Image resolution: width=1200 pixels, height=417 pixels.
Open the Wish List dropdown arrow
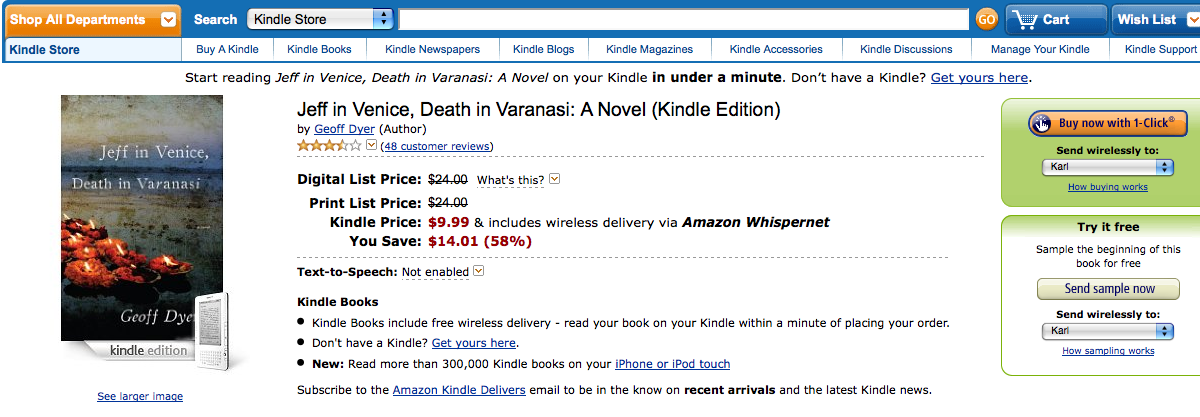pos(1191,19)
